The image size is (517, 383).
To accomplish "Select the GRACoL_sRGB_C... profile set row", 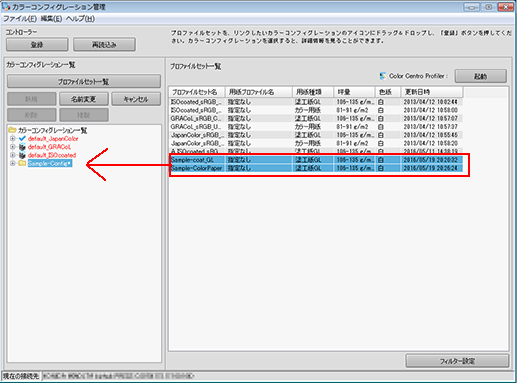I will point(316,118).
